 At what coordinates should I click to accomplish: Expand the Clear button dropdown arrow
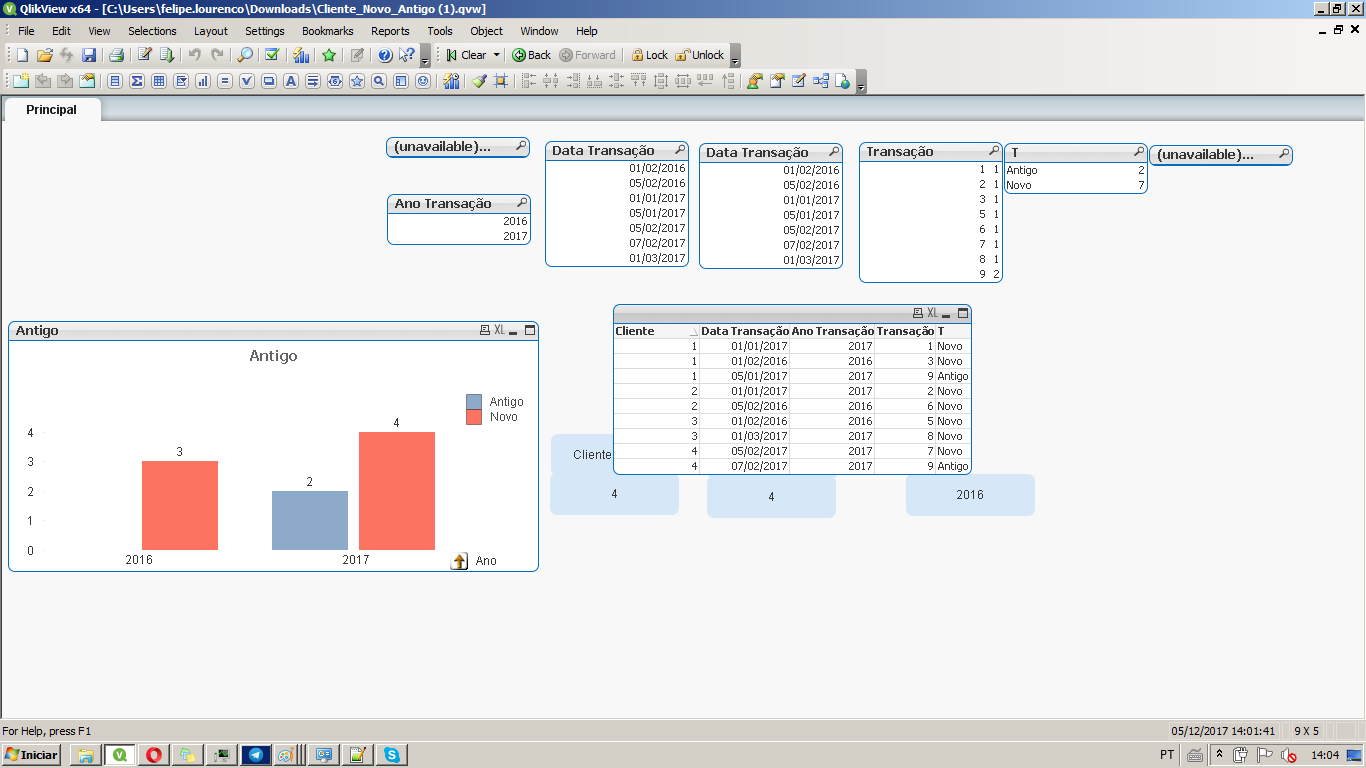point(496,55)
